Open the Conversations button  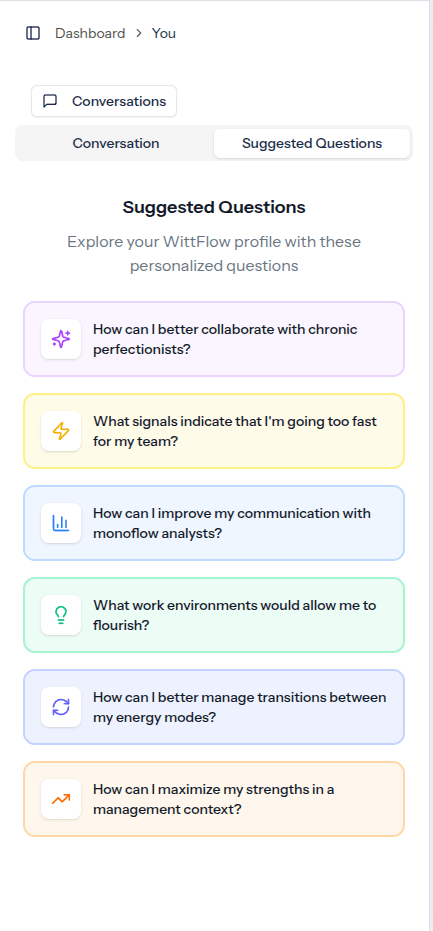[x=104, y=101]
